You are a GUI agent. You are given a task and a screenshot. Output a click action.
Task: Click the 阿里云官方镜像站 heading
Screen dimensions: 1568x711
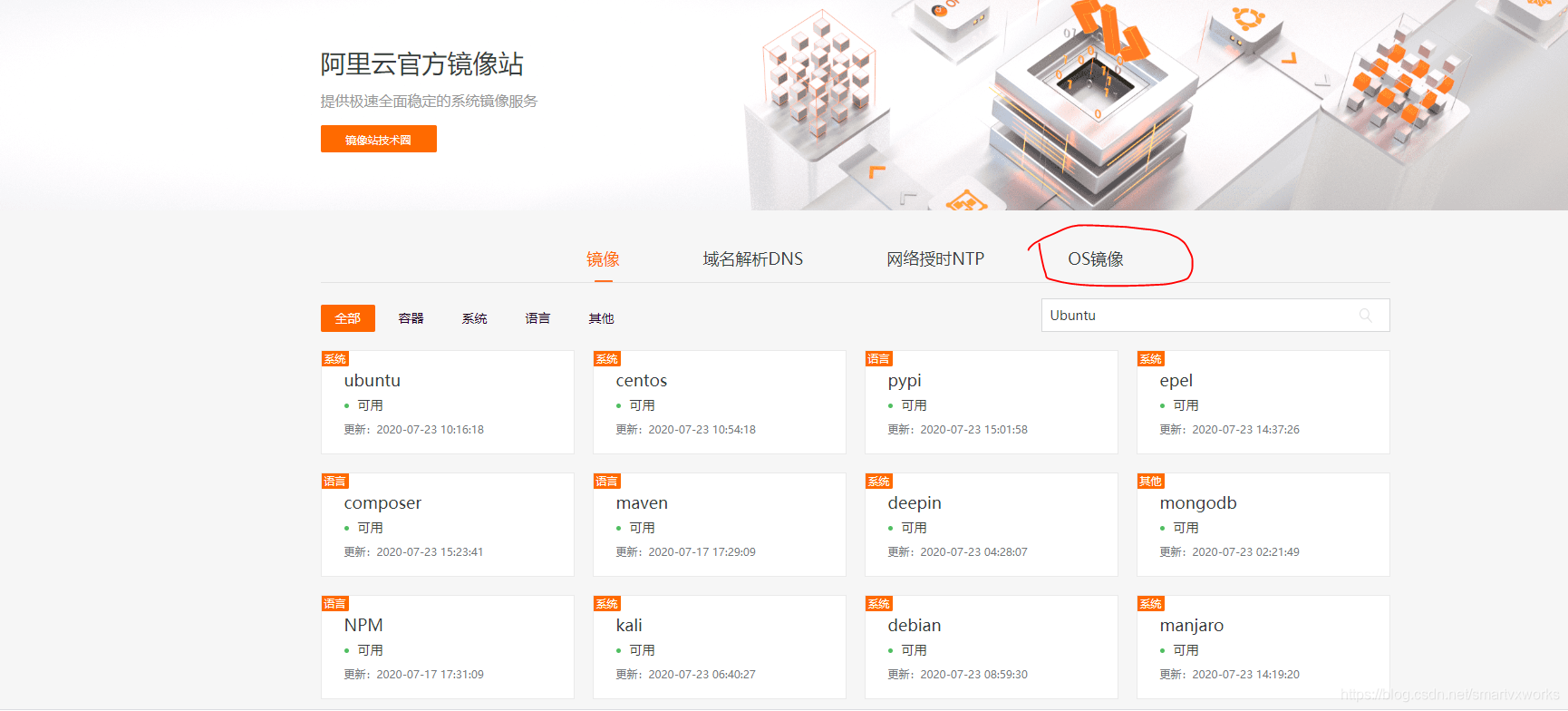(422, 64)
